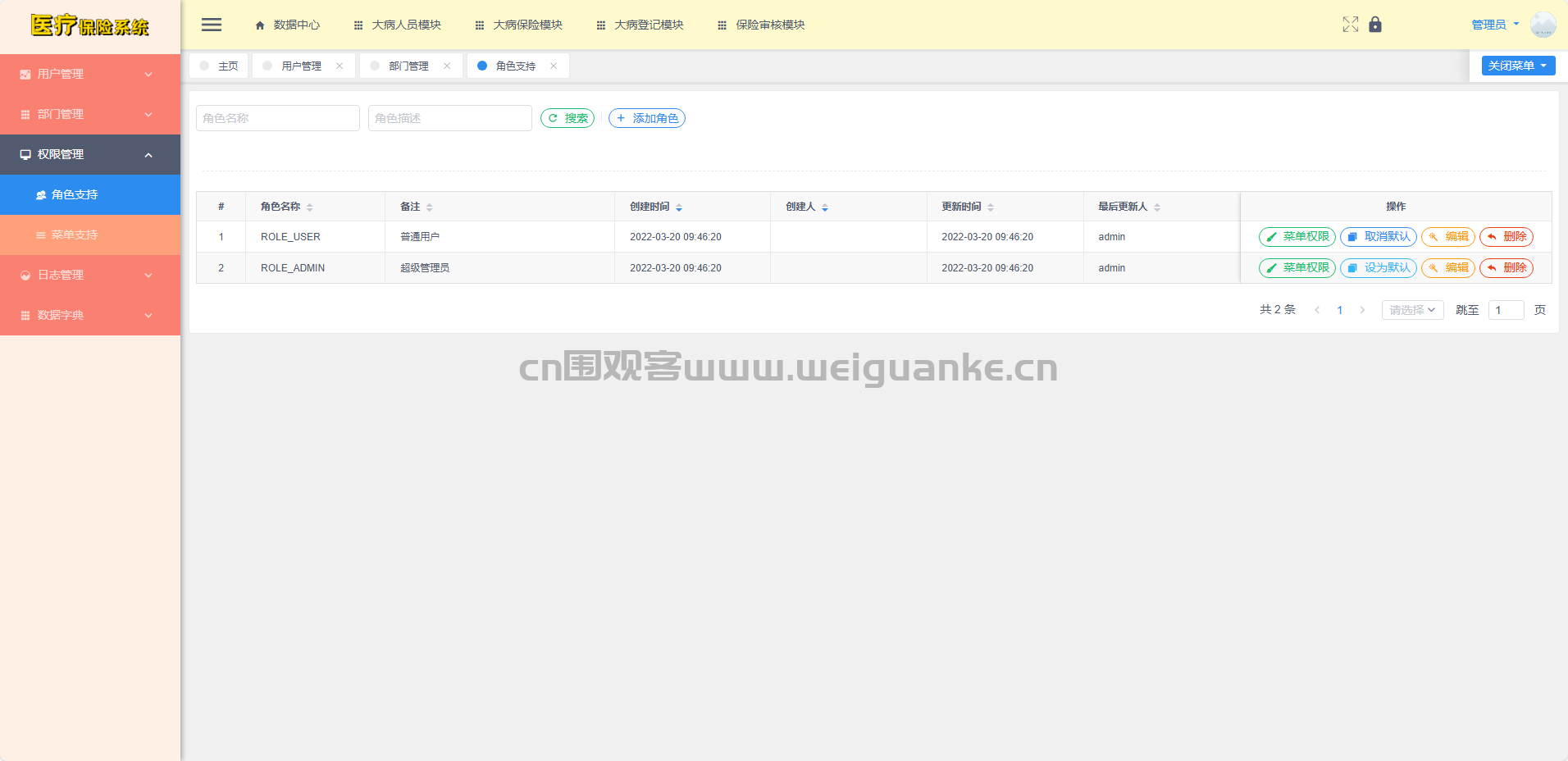Expand 用户管理 in the sidebar
The image size is (1568, 761).
tap(90, 74)
